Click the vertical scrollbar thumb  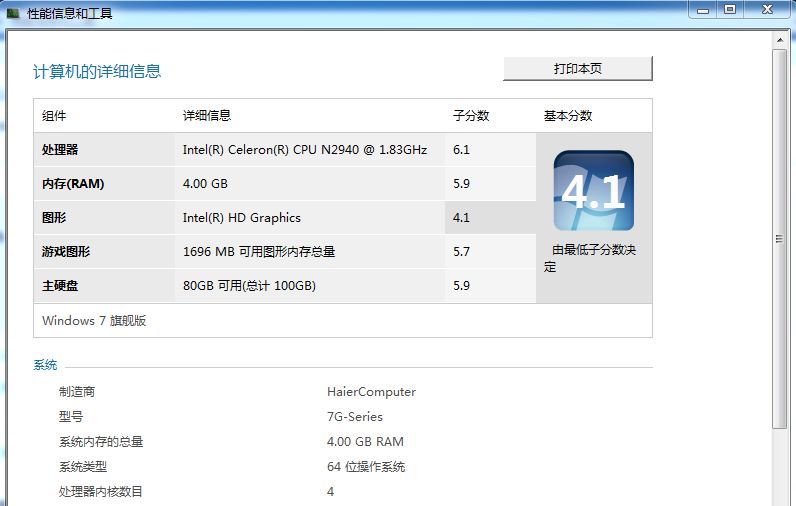(780, 239)
